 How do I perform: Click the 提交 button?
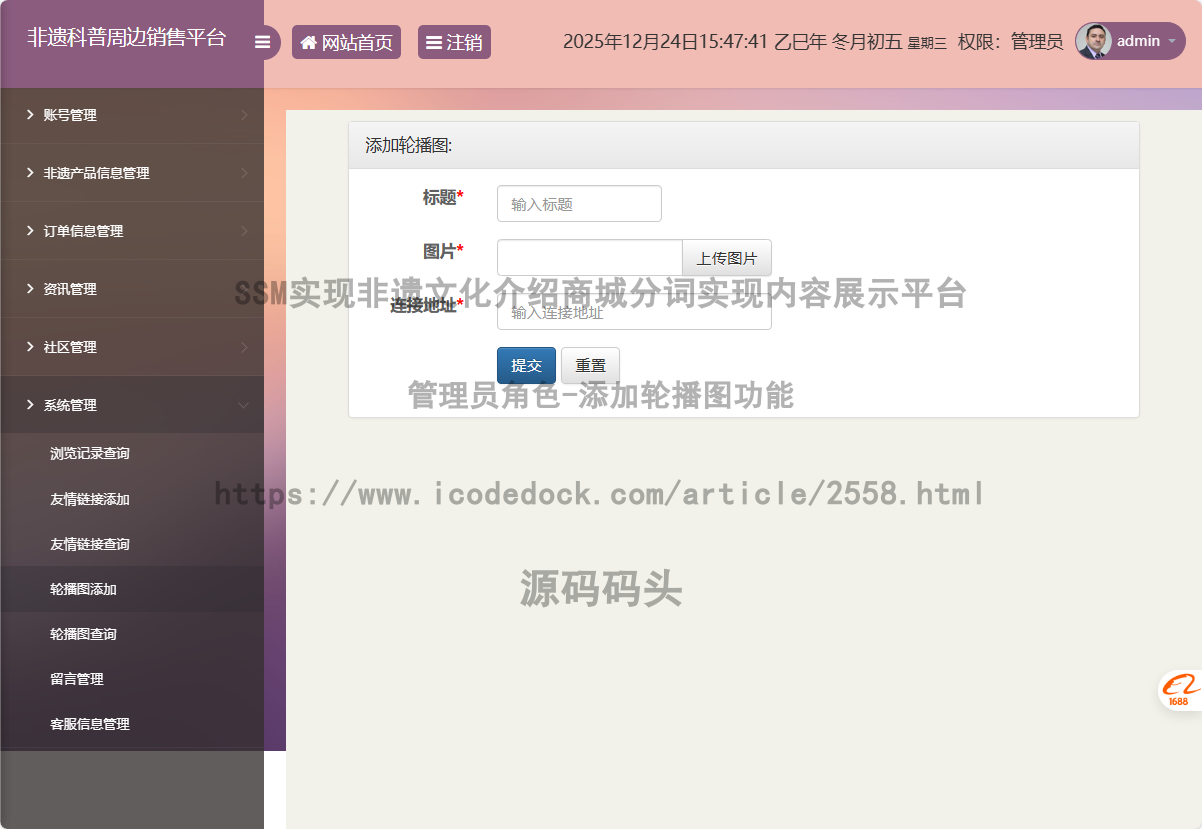click(526, 365)
